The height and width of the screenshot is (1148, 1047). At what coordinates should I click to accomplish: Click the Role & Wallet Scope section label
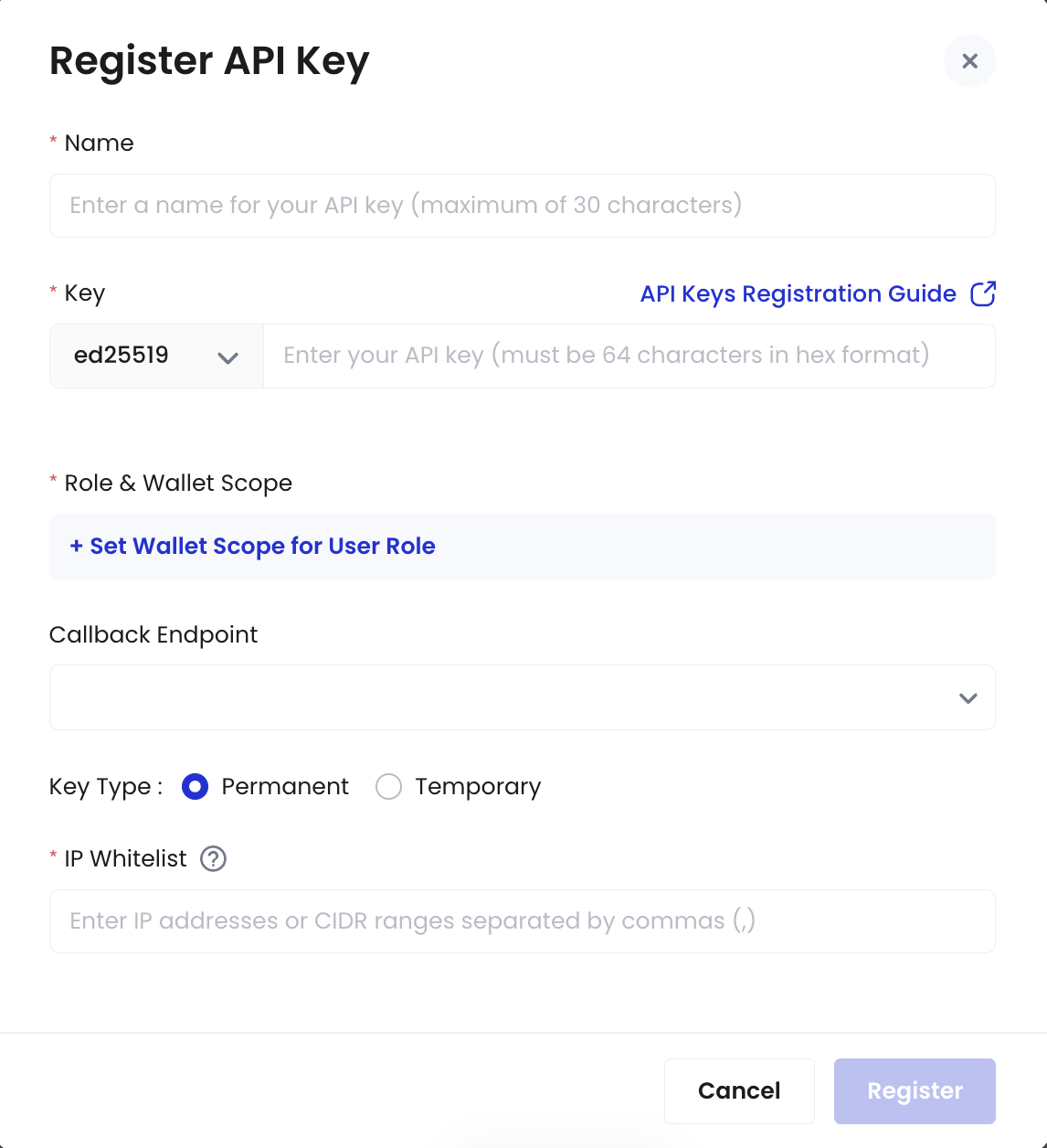177,483
